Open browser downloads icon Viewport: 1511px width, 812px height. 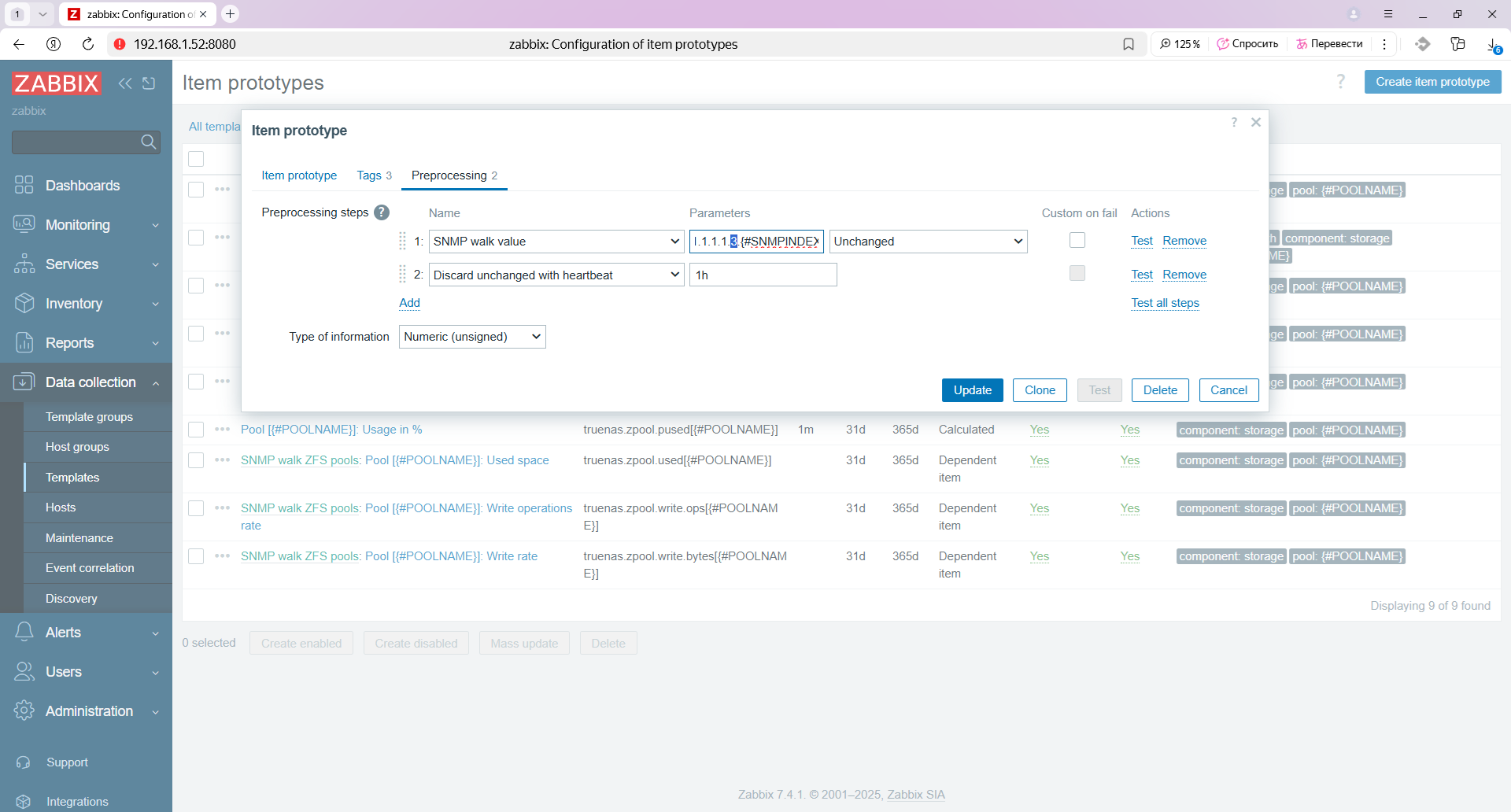[1492, 45]
